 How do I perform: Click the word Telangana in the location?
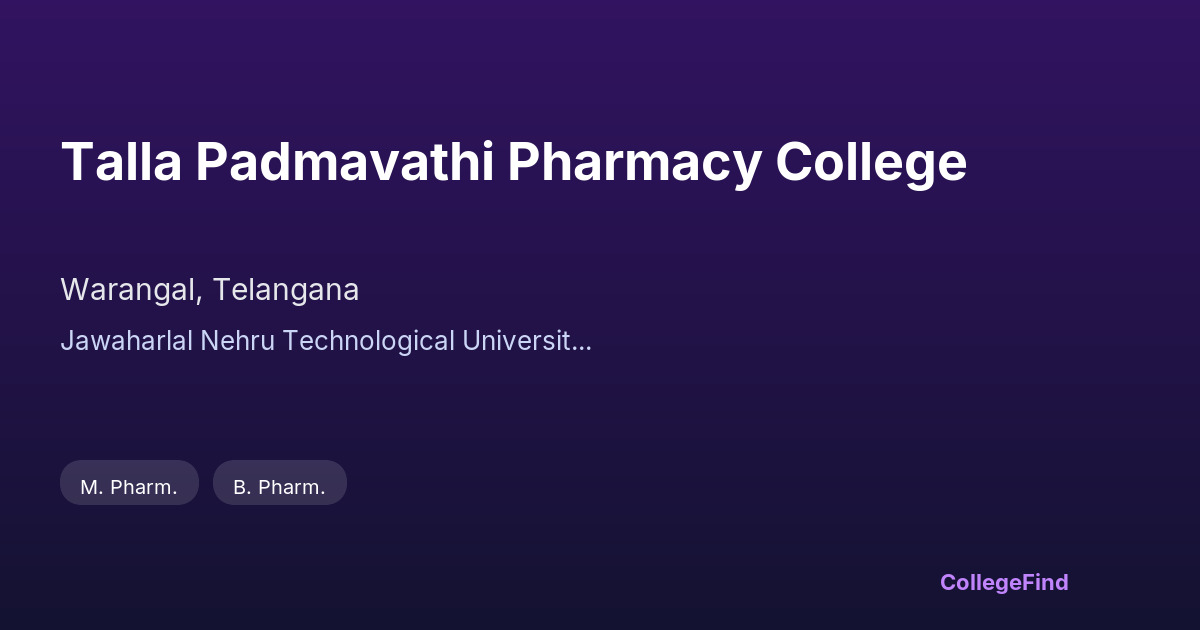coord(288,290)
